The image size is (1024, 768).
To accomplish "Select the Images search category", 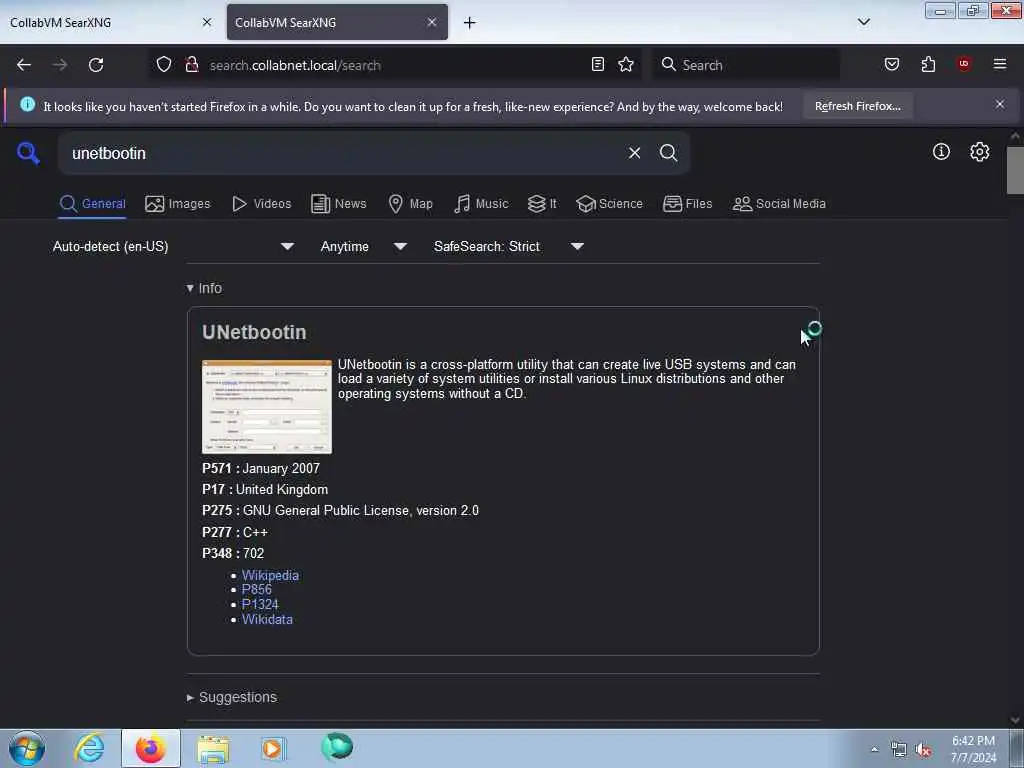I will click(x=178, y=204).
